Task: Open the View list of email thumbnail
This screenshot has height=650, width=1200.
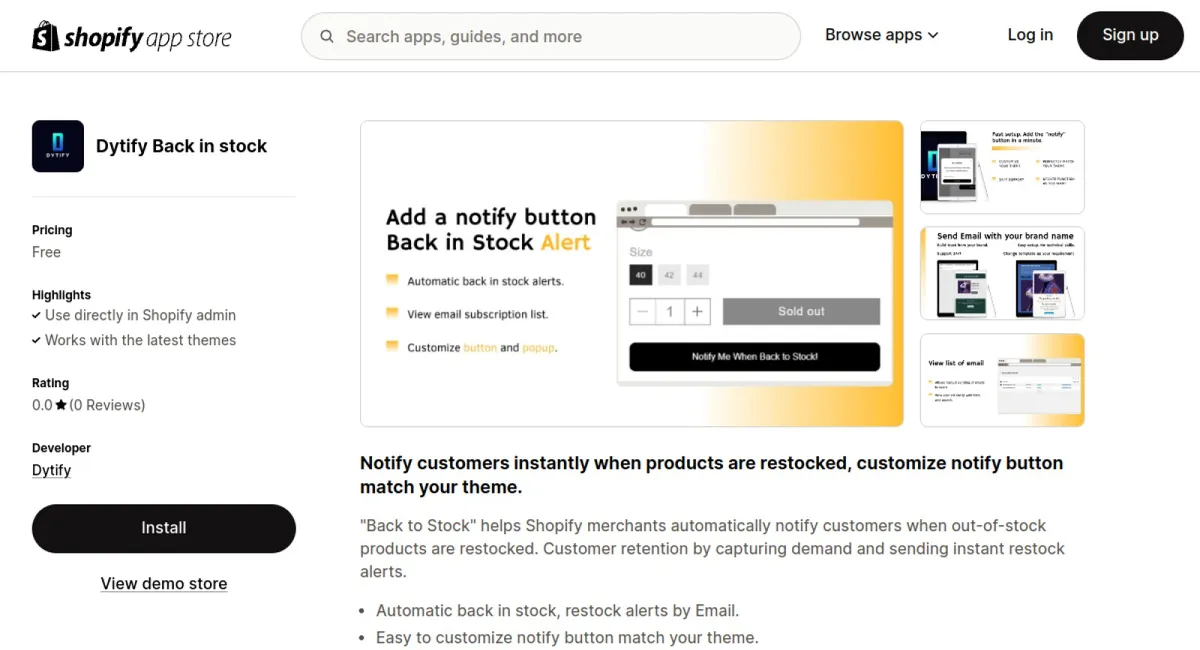Action: tap(1002, 380)
